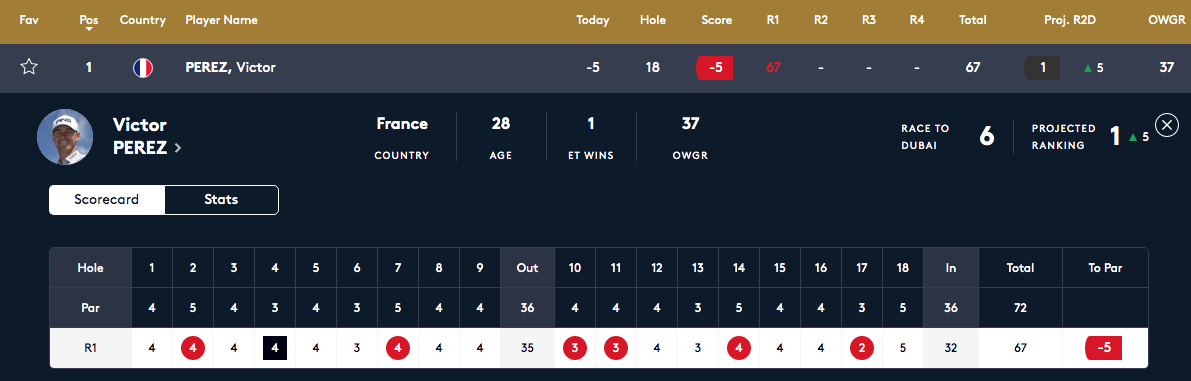Click the birdie circle on hole 7
Screen dimensions: 1191x381
[x=398, y=348]
